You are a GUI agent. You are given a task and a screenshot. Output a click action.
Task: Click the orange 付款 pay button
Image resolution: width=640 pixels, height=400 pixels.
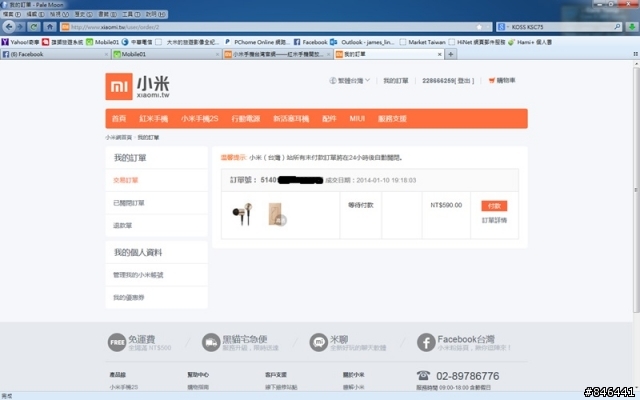[494, 206]
